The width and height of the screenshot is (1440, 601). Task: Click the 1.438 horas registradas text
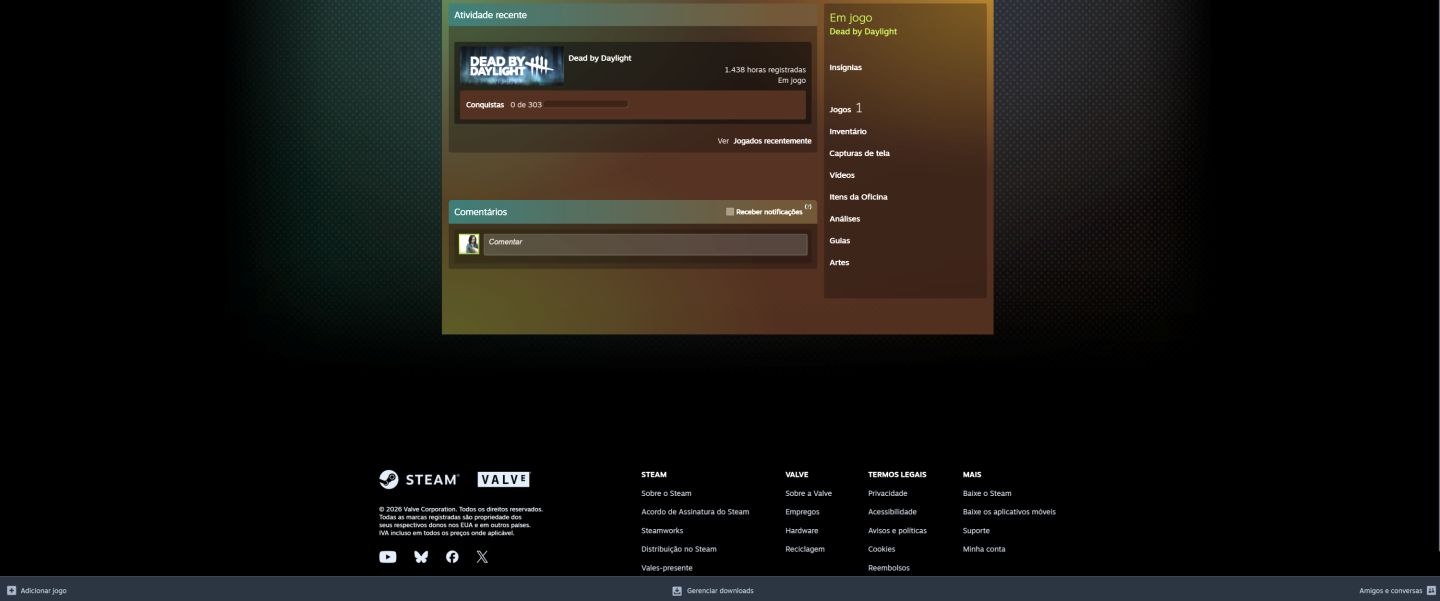point(765,70)
